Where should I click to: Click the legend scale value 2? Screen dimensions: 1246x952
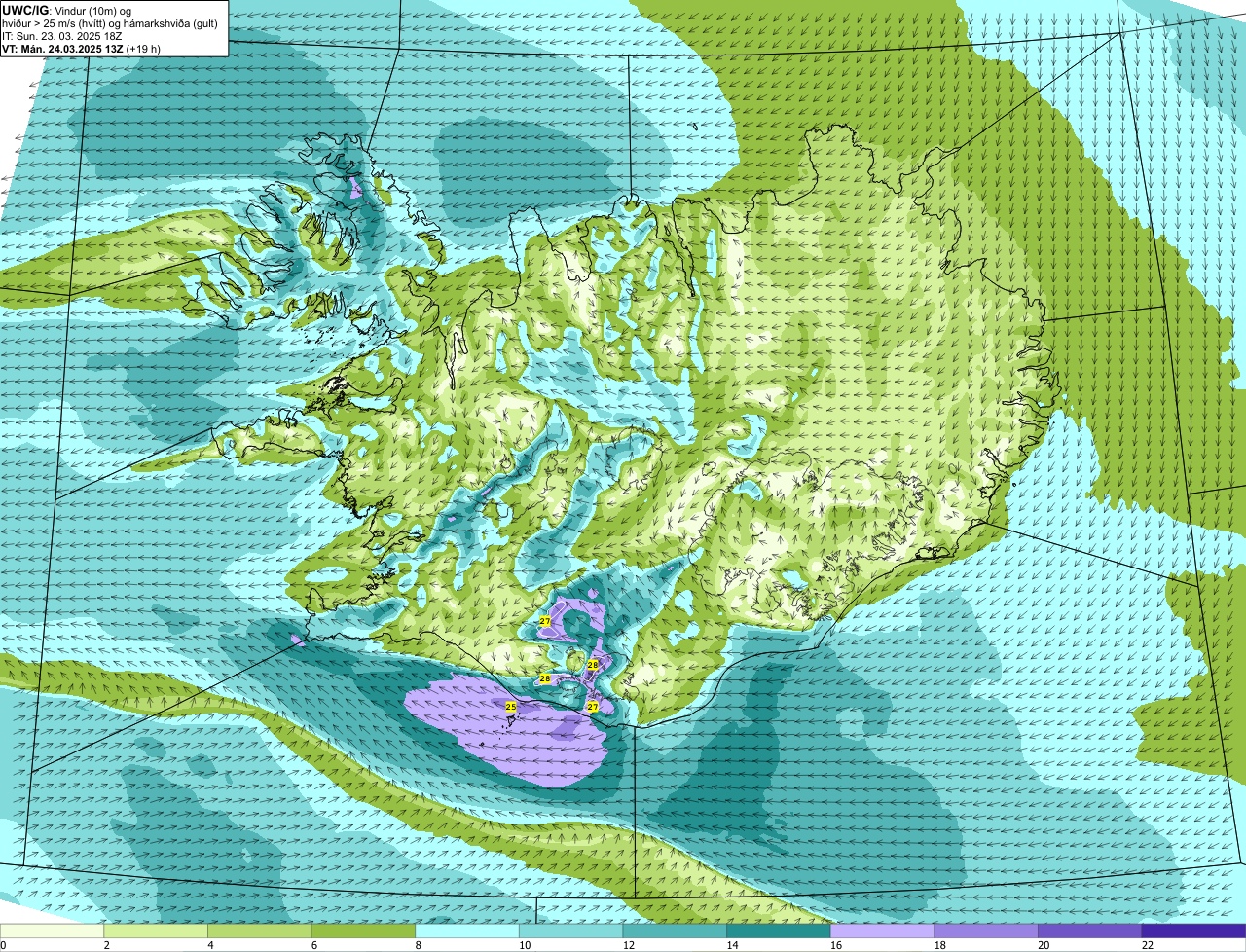point(106,945)
